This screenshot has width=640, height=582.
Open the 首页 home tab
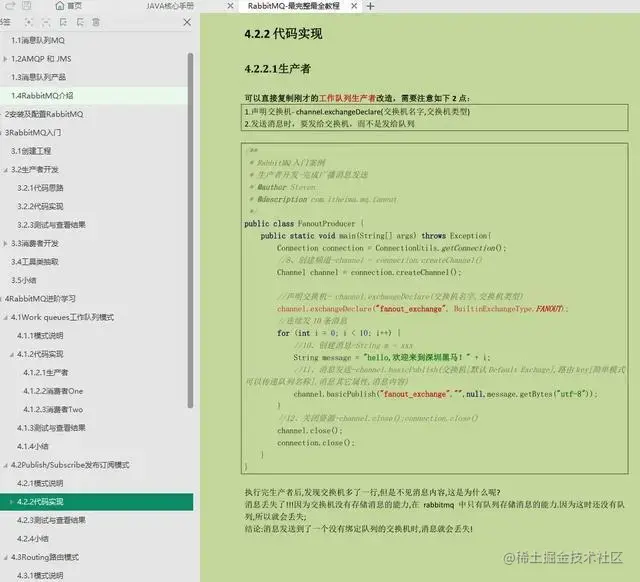click(69, 6)
